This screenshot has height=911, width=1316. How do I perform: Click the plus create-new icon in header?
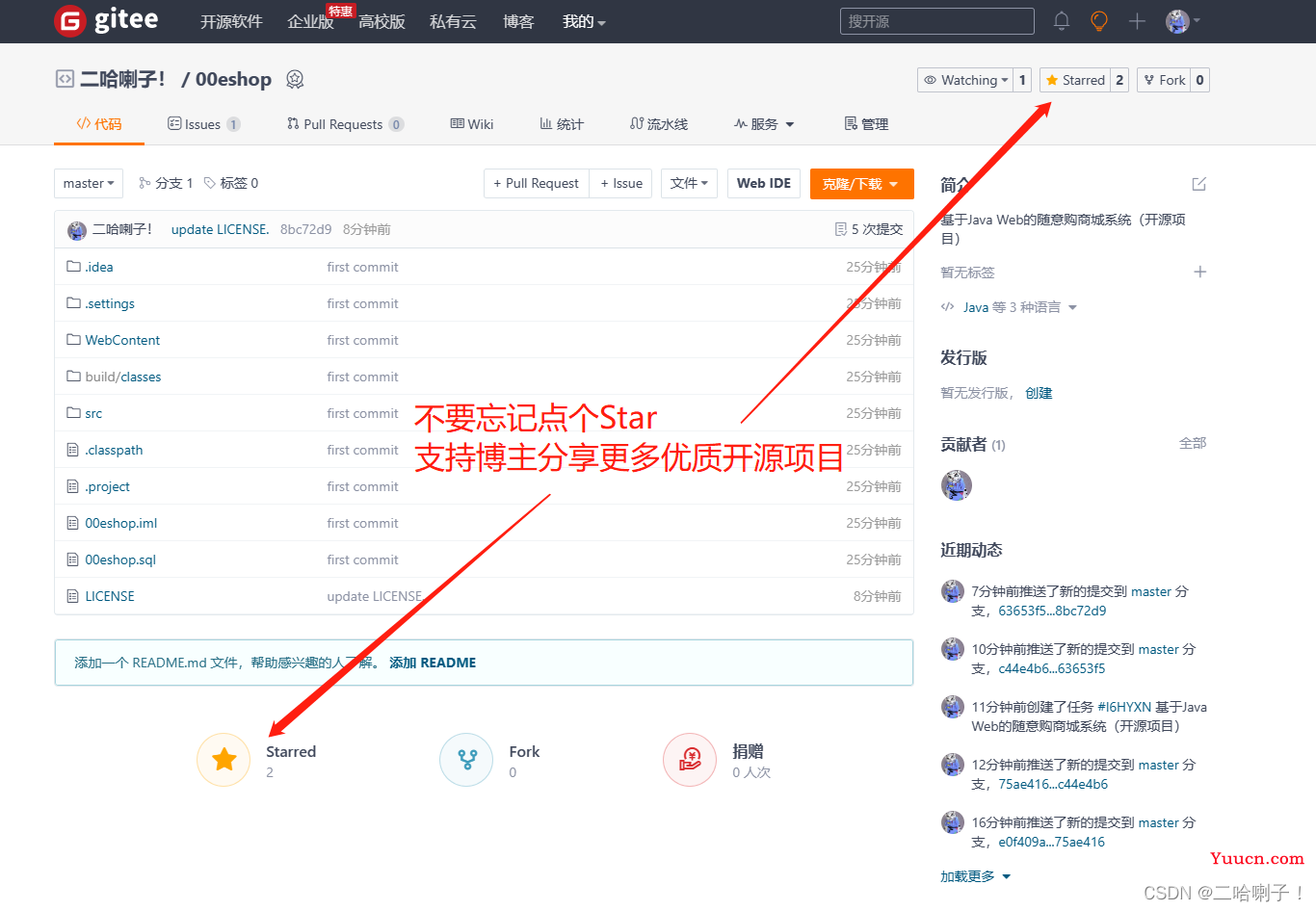tap(1137, 21)
